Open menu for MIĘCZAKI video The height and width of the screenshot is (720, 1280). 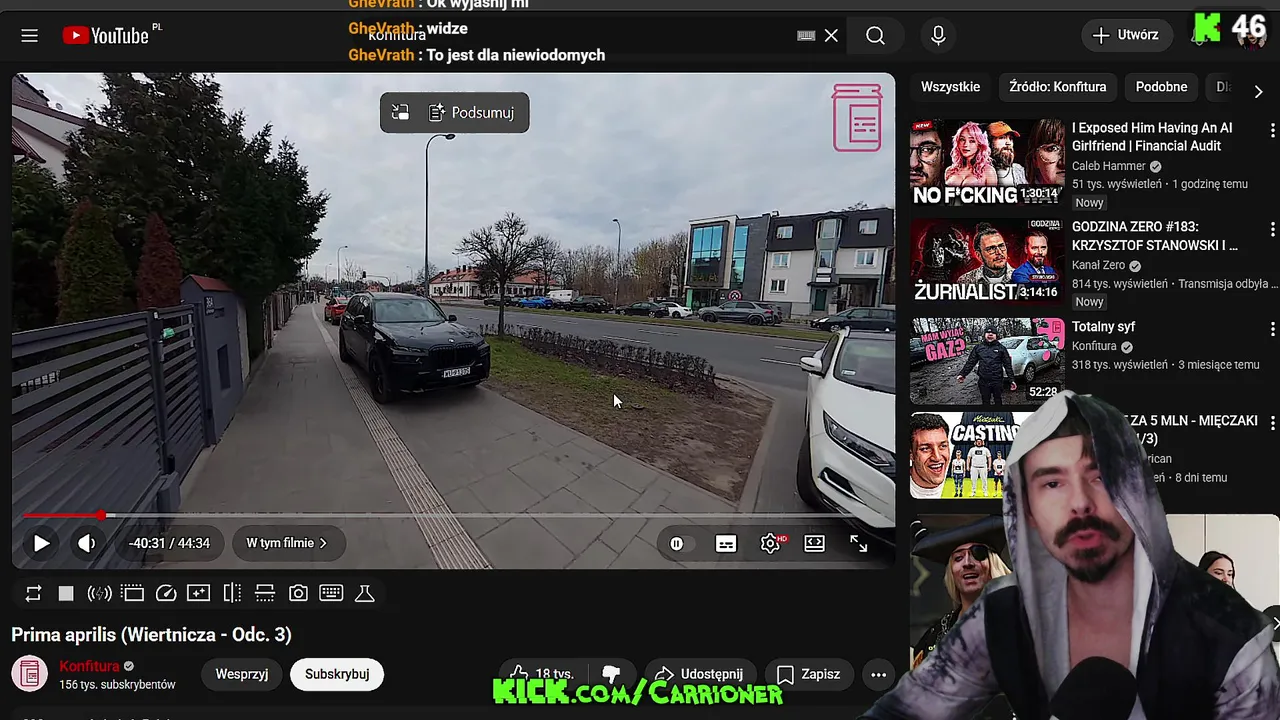(1272, 423)
